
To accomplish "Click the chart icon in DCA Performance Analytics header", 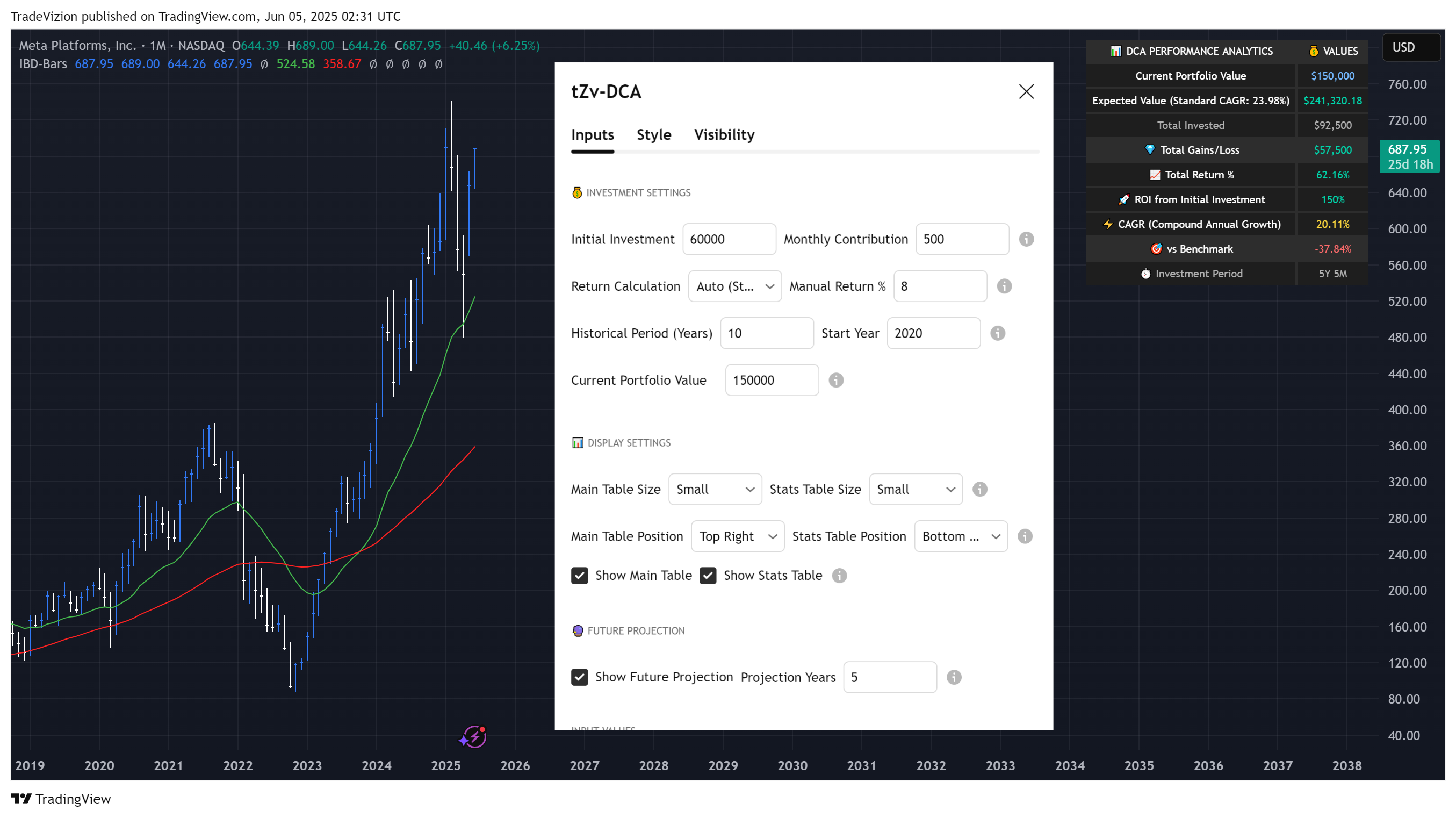I will [x=1115, y=51].
